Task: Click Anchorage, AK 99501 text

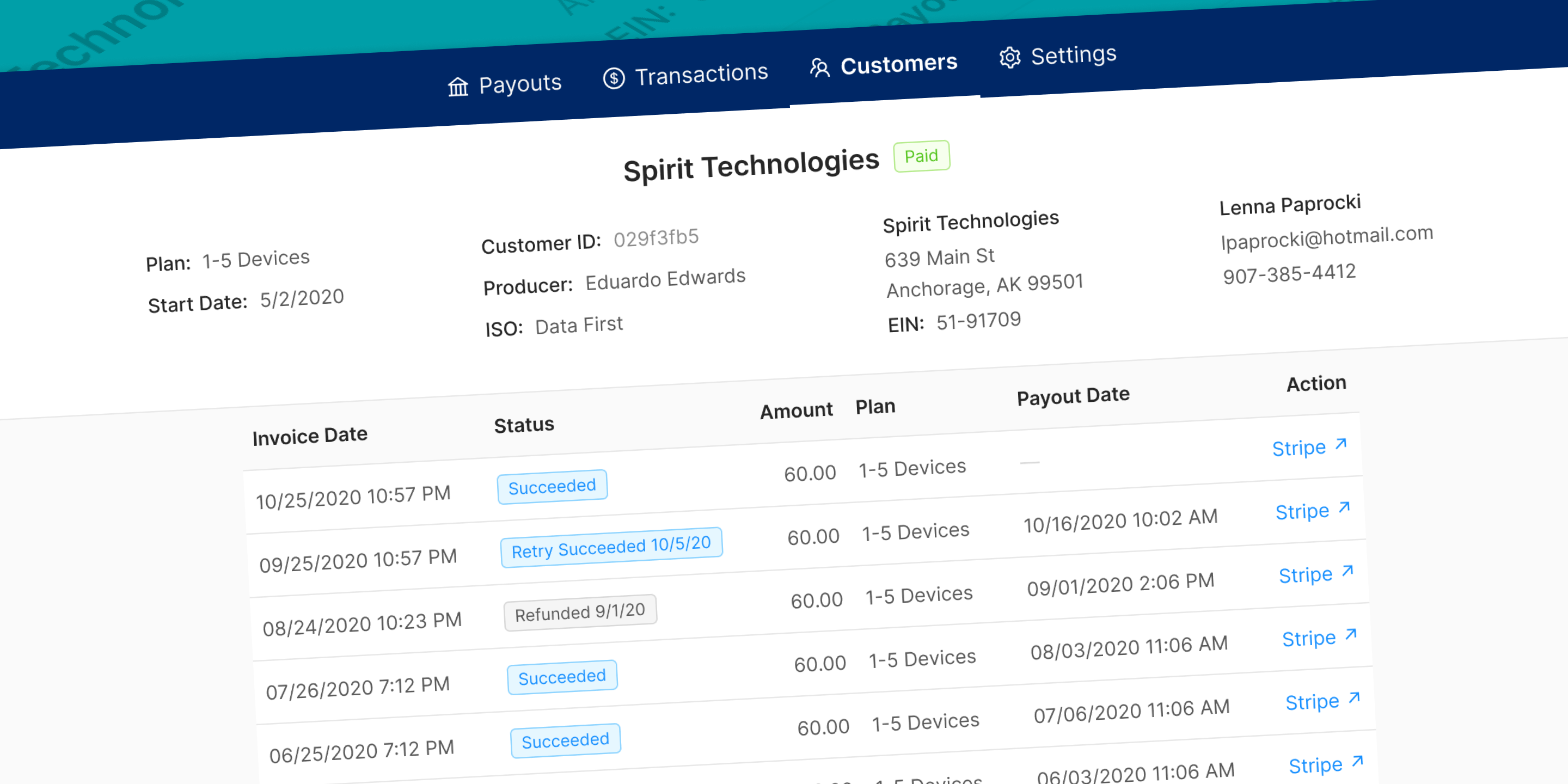Action: pyautogui.click(x=985, y=285)
